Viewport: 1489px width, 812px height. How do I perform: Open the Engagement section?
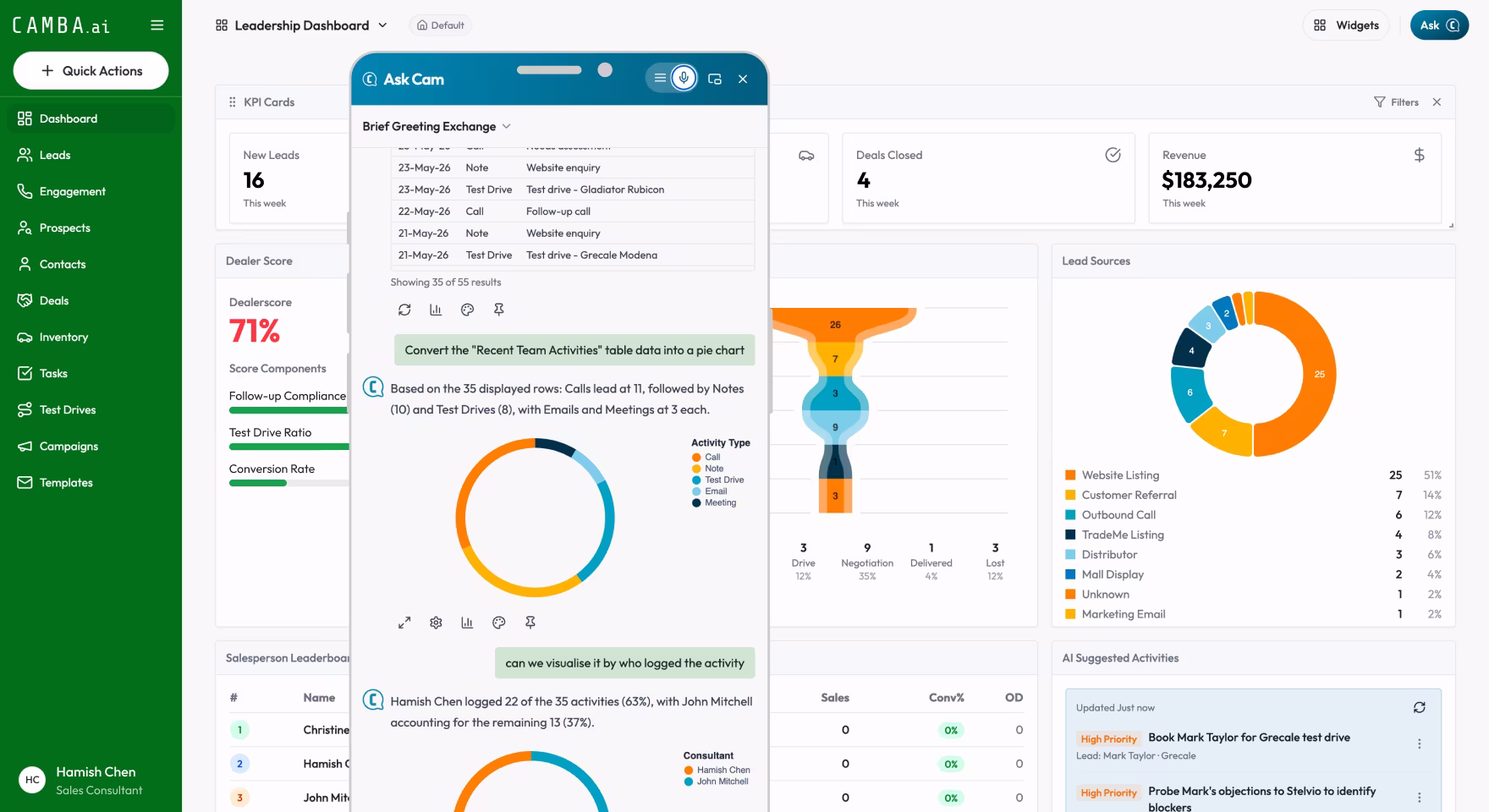tap(91, 191)
